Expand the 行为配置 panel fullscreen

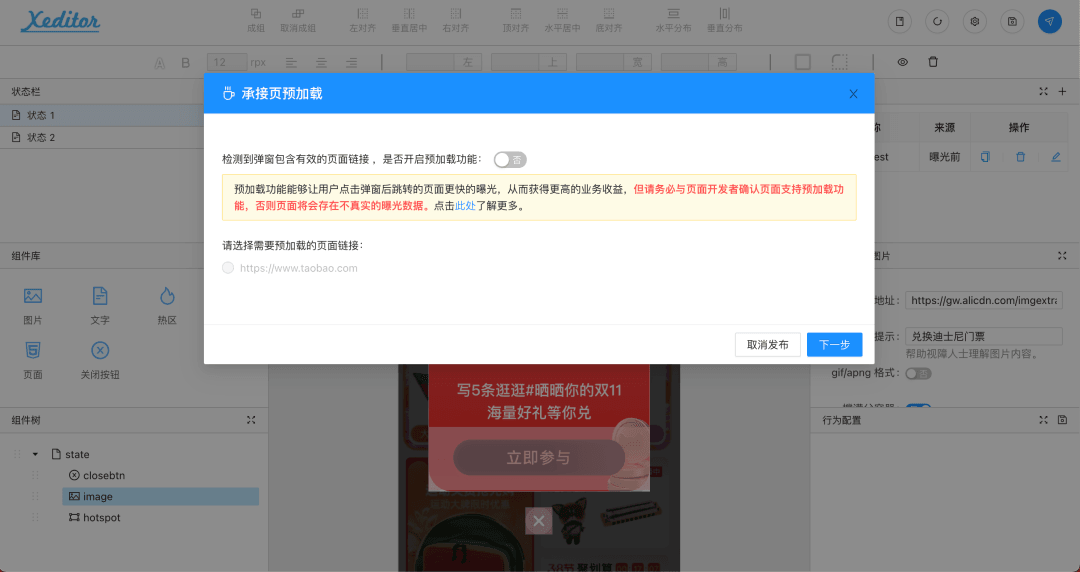pos(1043,420)
